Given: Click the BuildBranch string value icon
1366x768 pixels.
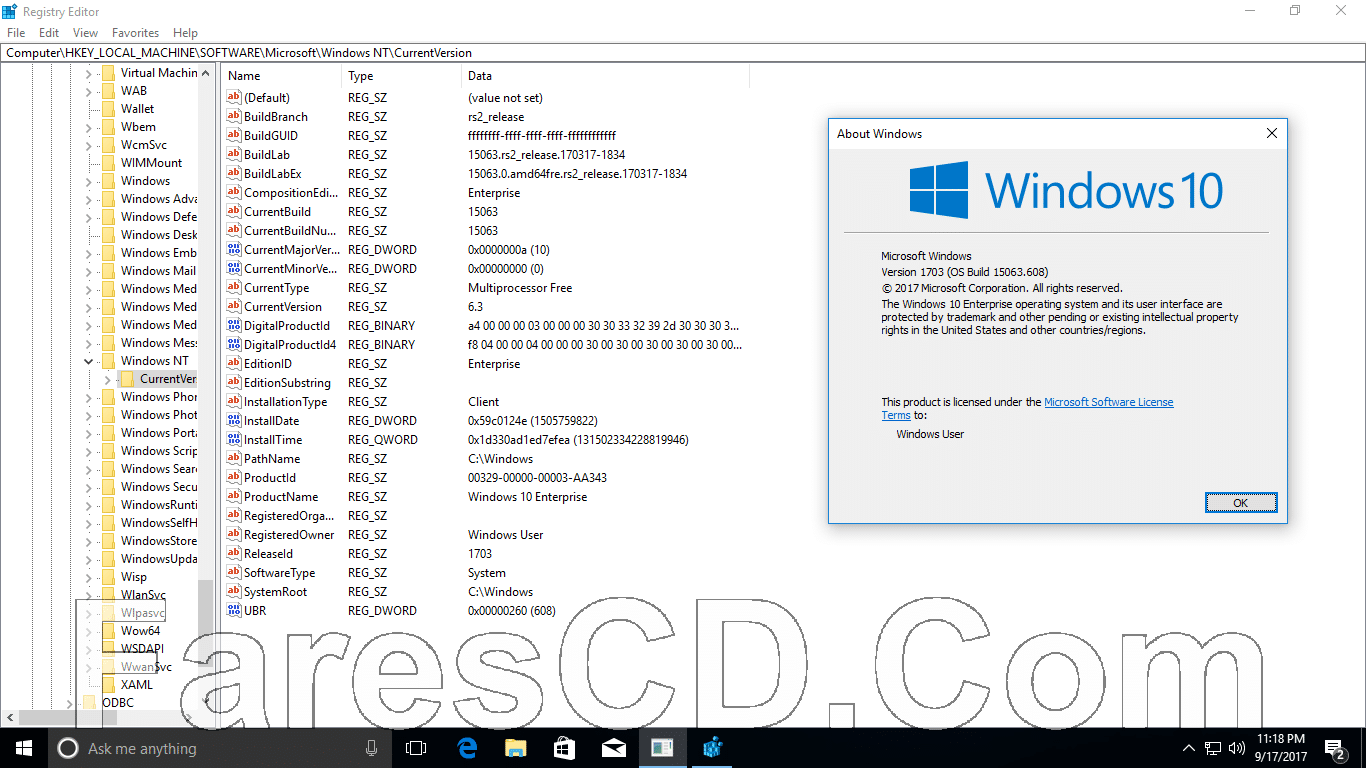Looking at the screenshot, I should tap(235, 117).
